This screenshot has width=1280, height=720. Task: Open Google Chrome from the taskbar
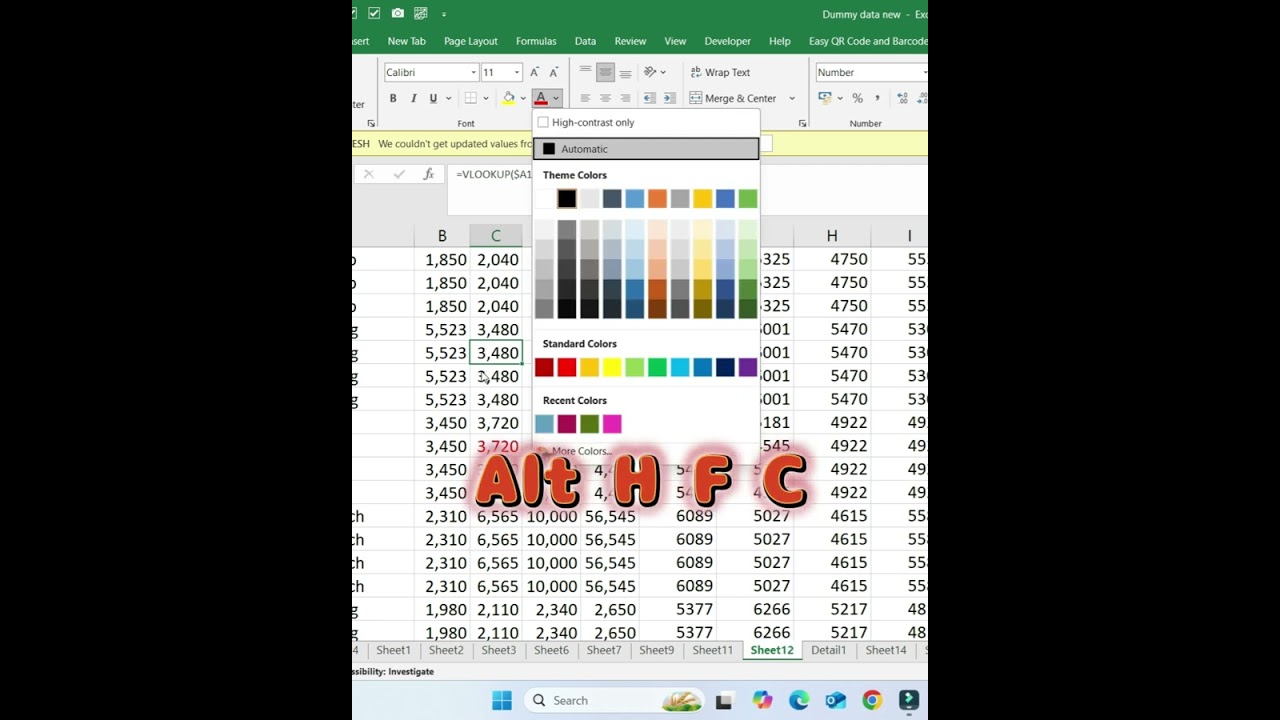click(x=872, y=701)
